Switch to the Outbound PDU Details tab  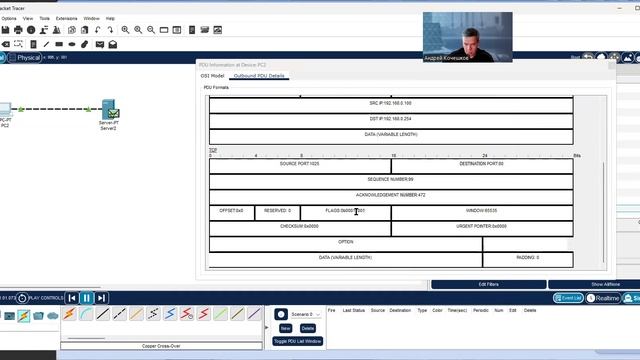tap(259, 76)
